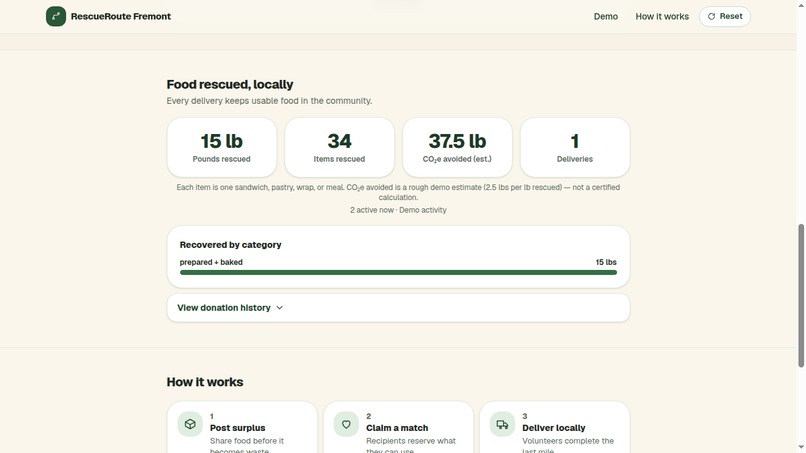
Task: Click the Deliver locally truck icon
Action: click(502, 424)
